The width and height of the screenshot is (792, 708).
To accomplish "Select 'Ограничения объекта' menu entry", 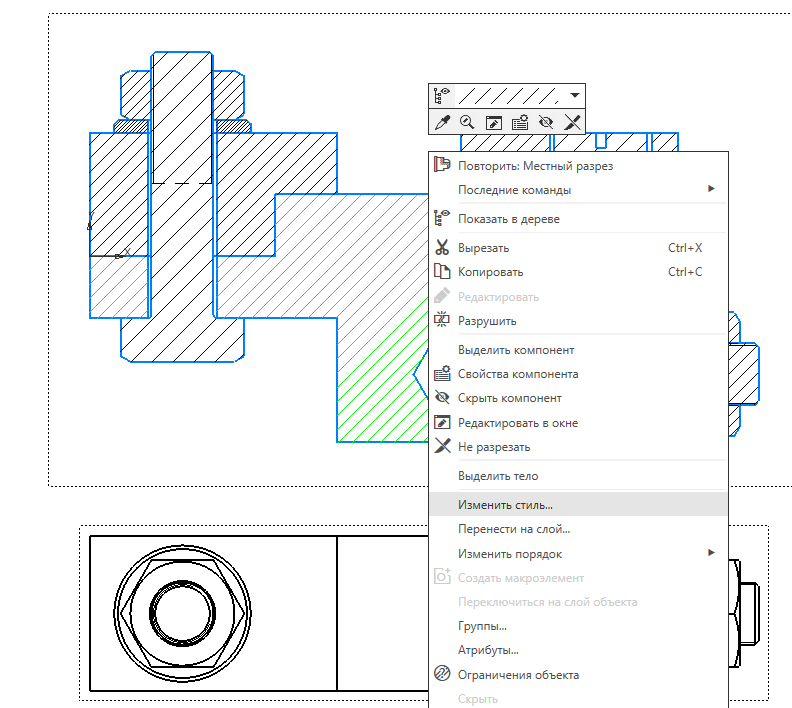I will tap(578, 675).
